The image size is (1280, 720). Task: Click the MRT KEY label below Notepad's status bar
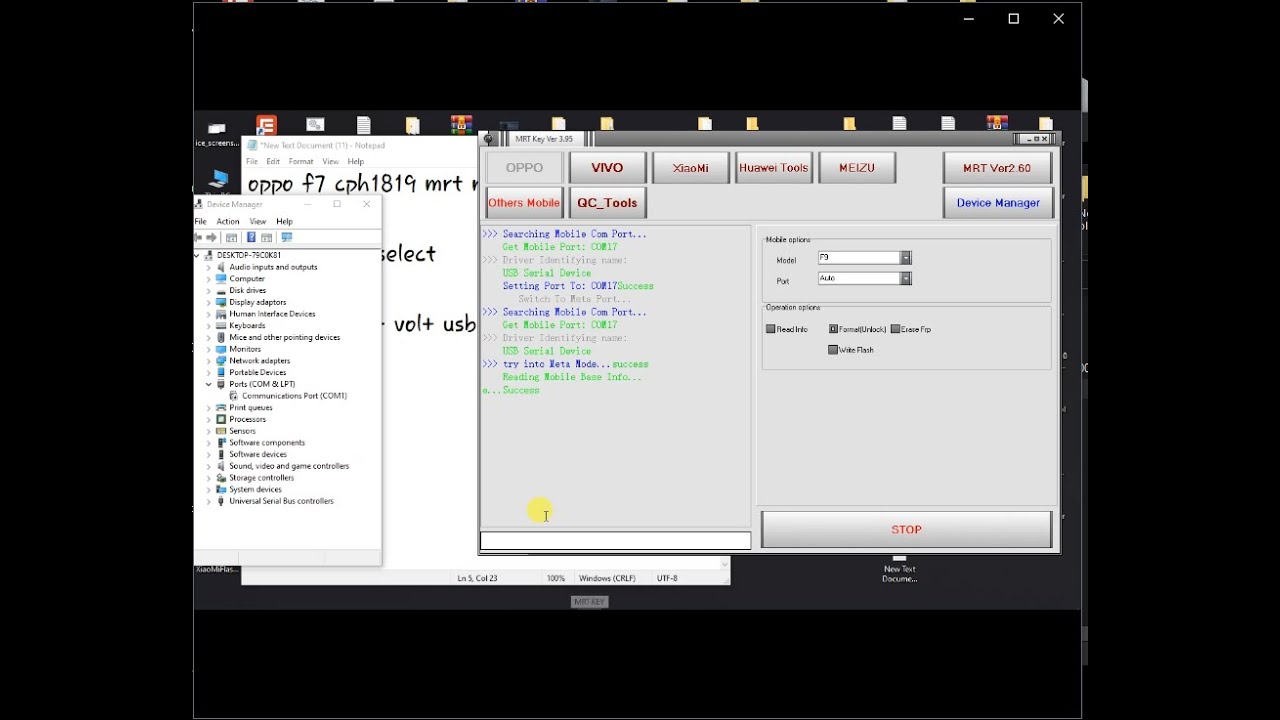tap(589, 602)
